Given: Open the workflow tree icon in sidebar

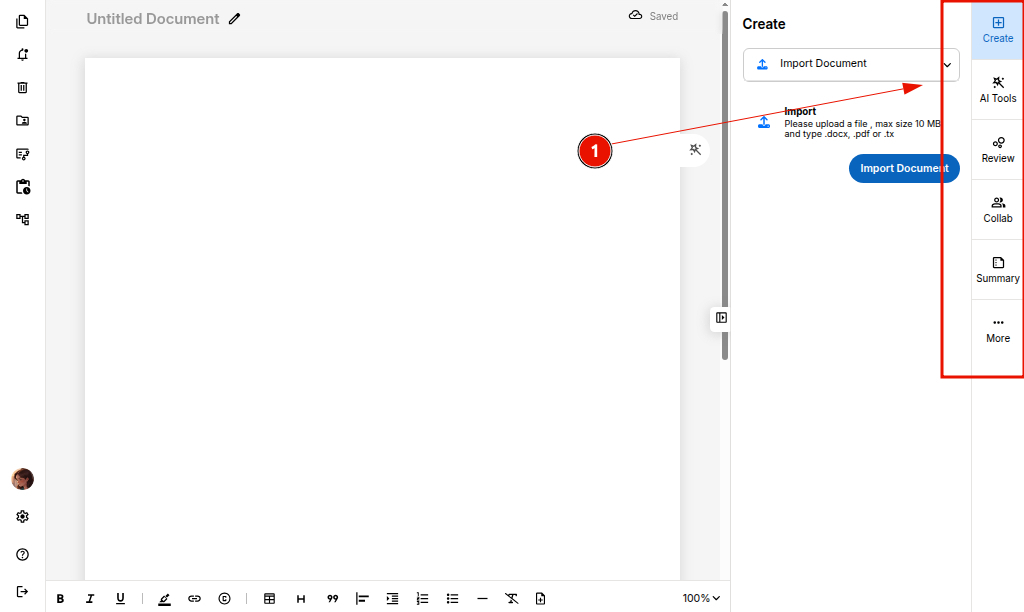Looking at the screenshot, I should (22, 219).
